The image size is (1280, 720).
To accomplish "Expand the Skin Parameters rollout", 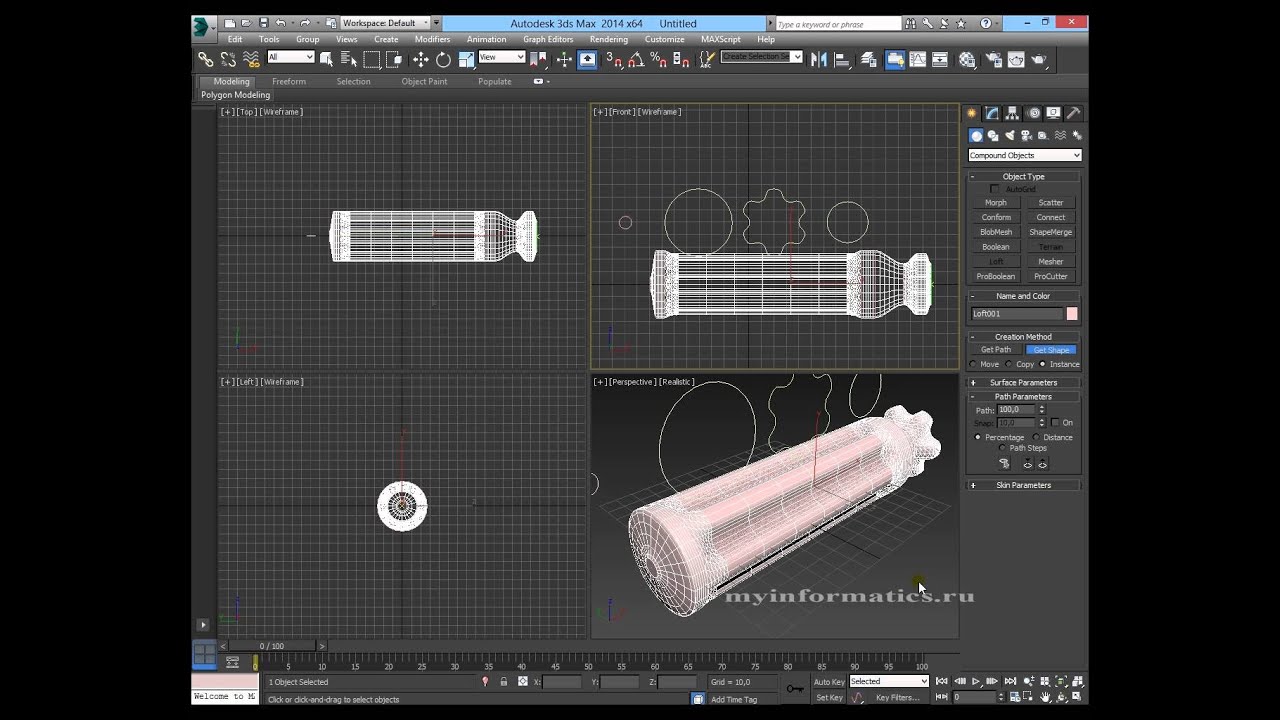I will click(1023, 485).
